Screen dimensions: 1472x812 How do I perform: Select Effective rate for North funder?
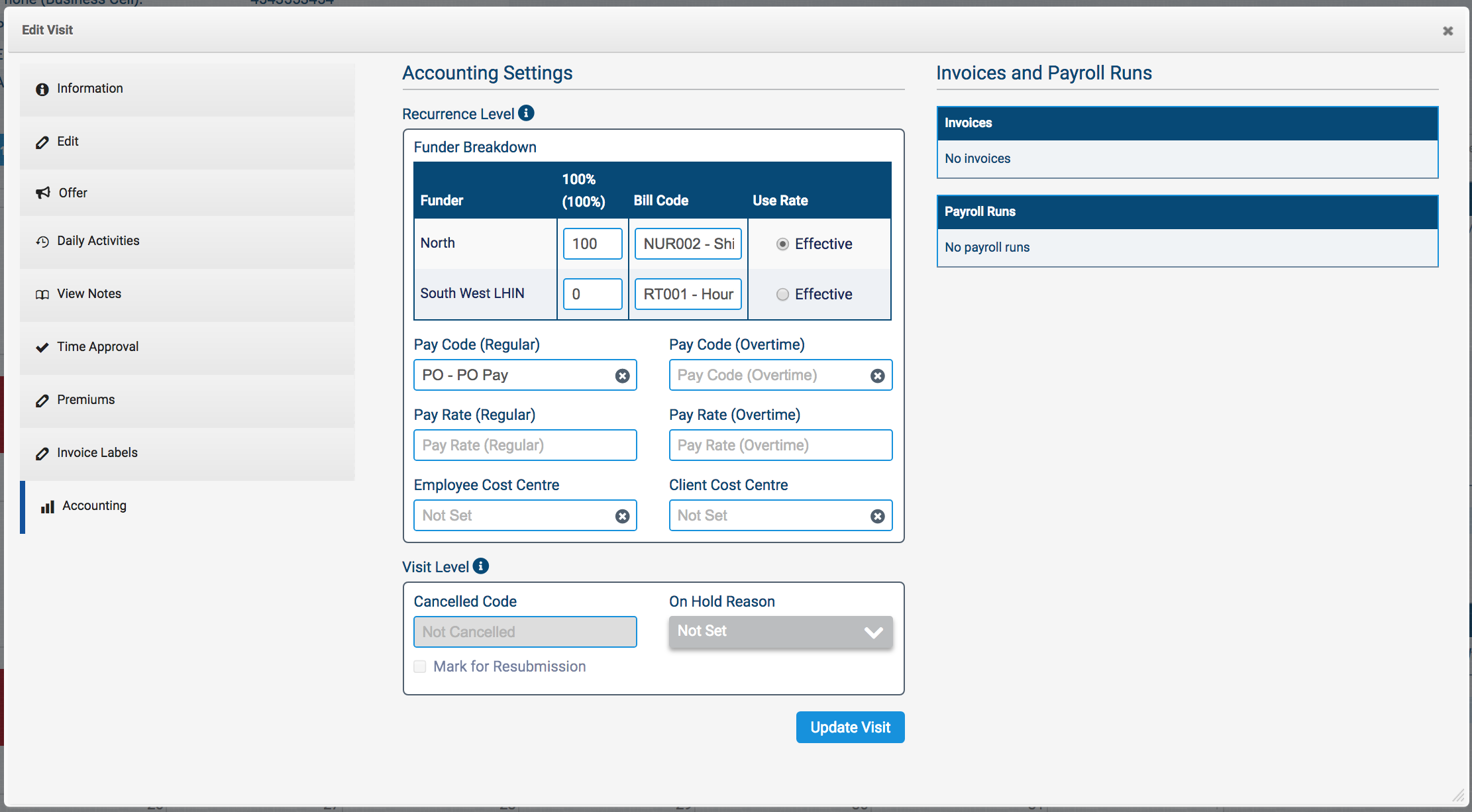[782, 244]
